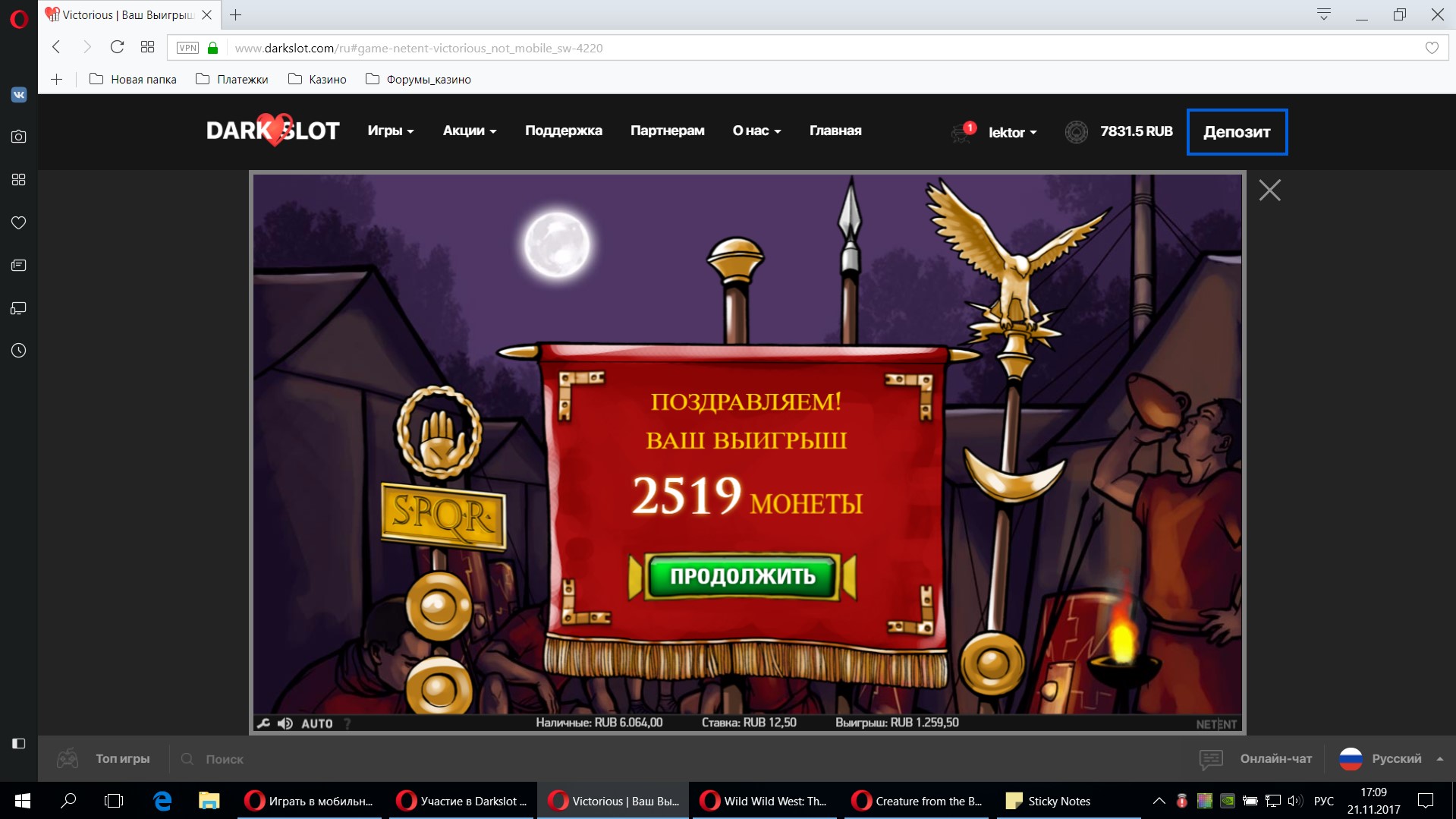Expand the Игры dropdown menu
Viewport: 1456px width, 819px height.
(x=391, y=131)
